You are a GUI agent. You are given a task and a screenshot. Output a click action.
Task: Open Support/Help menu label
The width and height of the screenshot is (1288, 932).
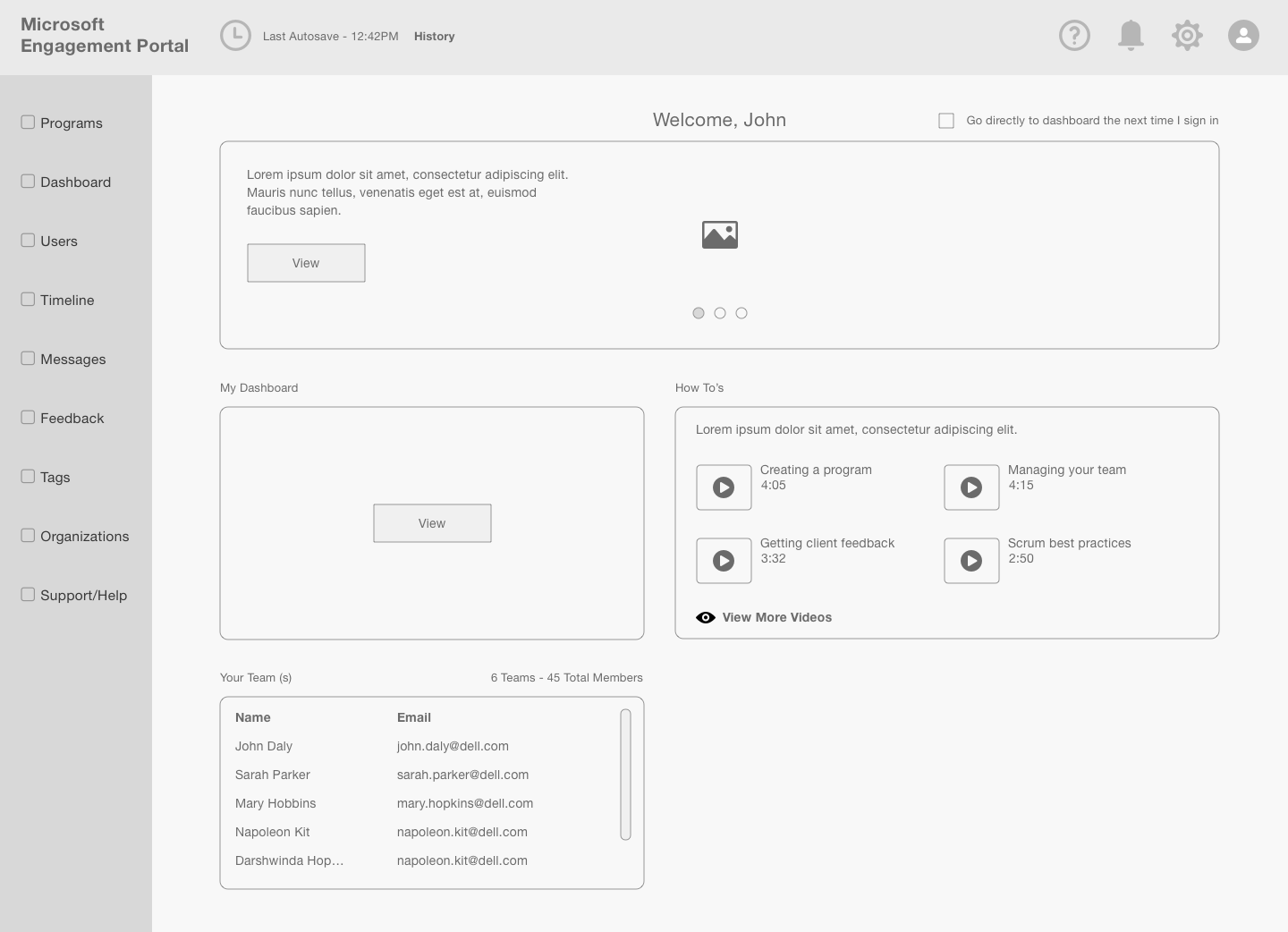coord(84,596)
